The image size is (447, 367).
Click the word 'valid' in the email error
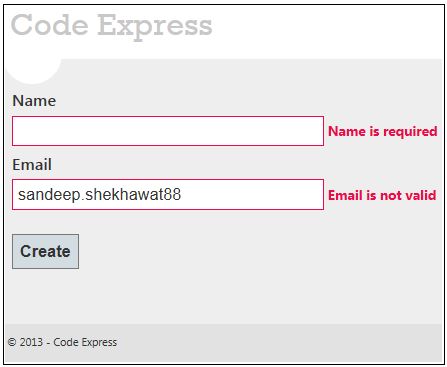pyautogui.click(x=421, y=195)
